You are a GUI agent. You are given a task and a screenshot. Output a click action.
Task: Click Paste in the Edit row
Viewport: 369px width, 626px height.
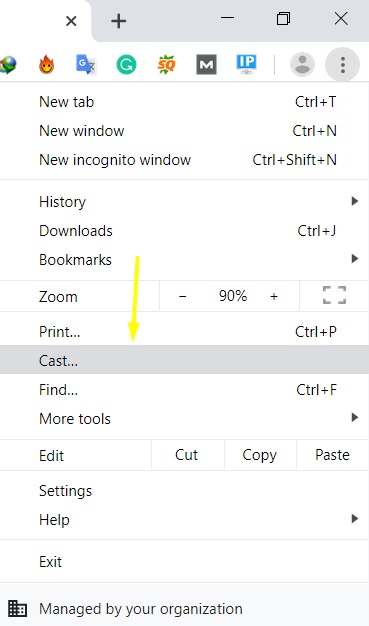332,455
